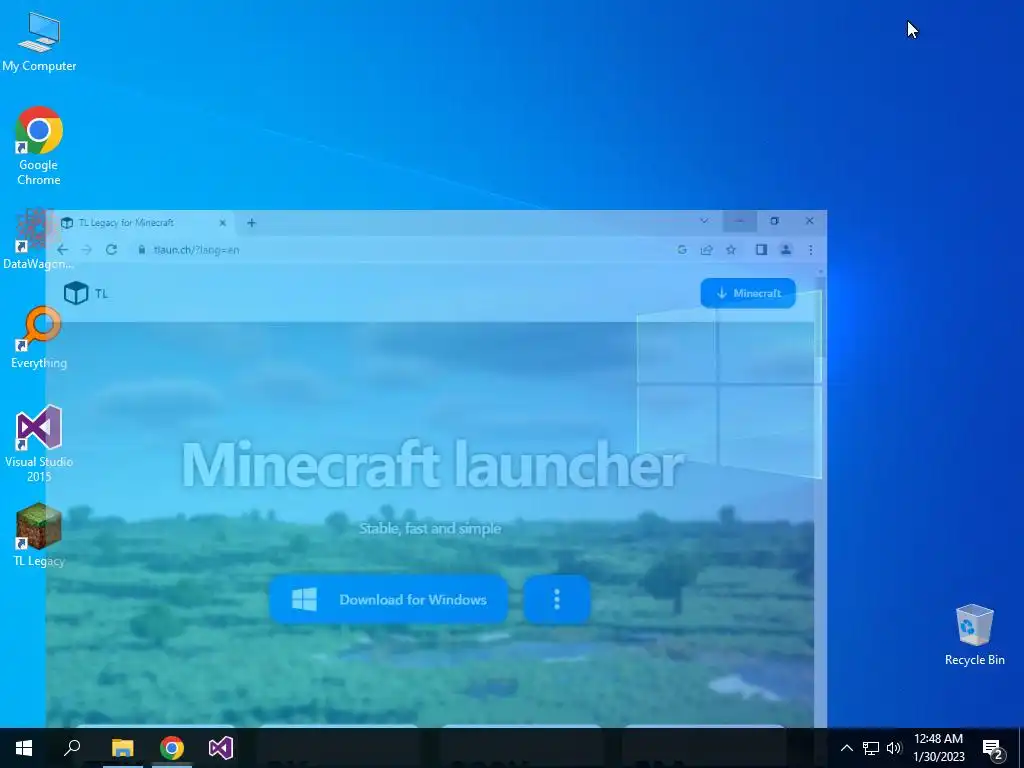Launch Google Chrome desktop shortcut
The image size is (1024, 768).
(x=39, y=145)
